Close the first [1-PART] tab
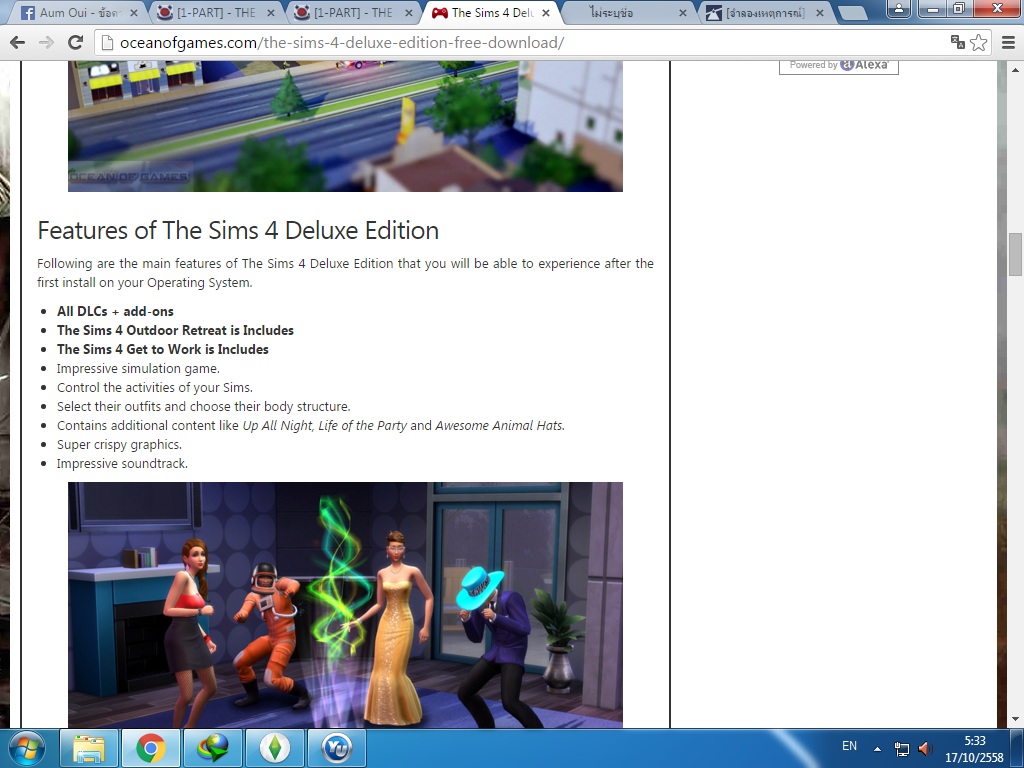 click(x=271, y=12)
